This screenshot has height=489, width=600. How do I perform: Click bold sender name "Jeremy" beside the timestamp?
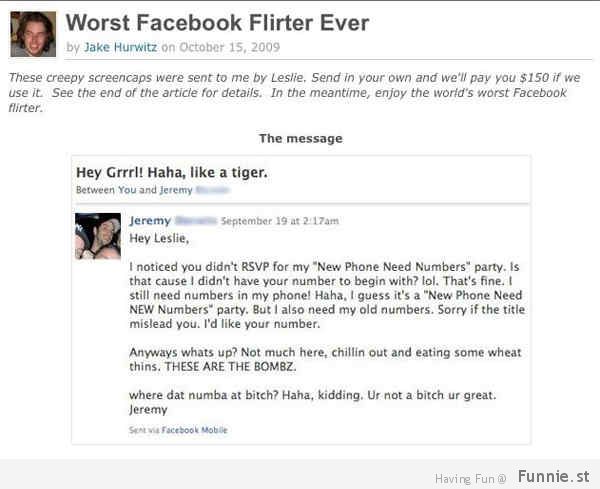[150, 221]
